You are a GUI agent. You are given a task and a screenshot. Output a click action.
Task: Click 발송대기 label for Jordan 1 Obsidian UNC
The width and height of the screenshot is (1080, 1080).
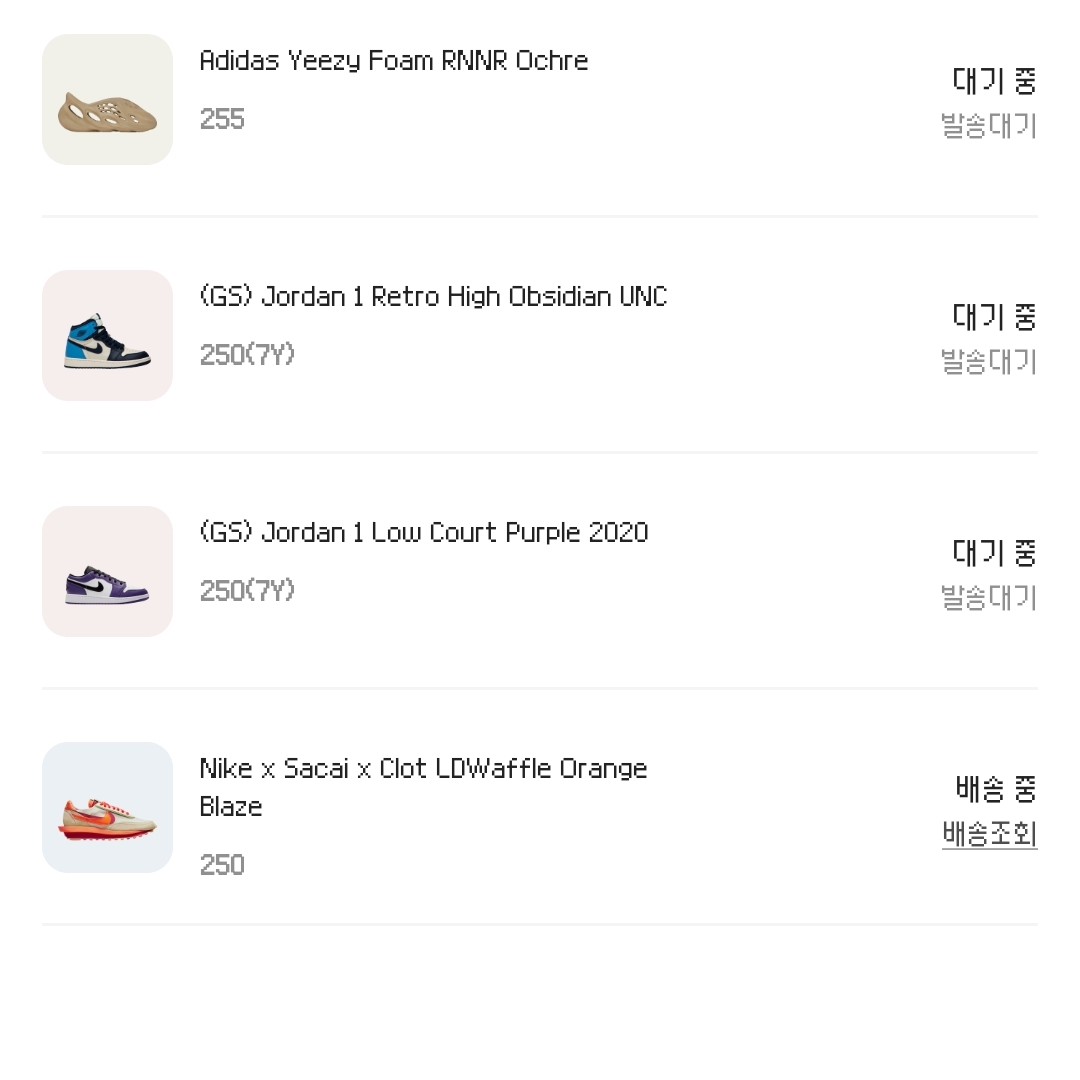pos(989,362)
